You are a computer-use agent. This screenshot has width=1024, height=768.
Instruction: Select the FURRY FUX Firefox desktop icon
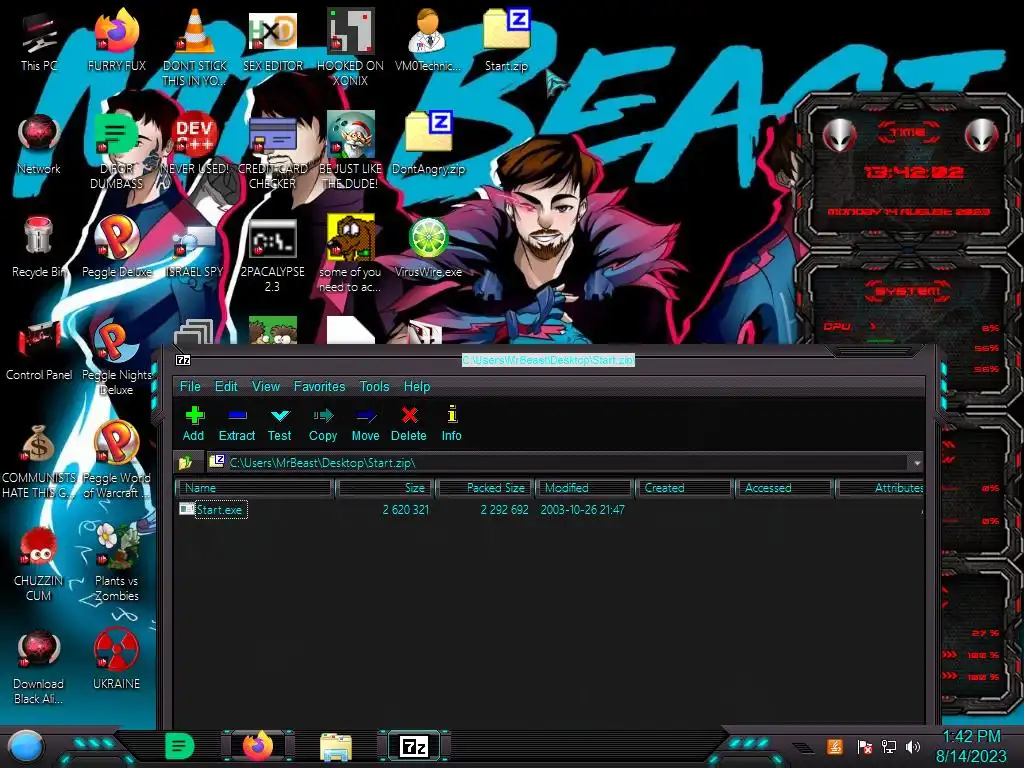[116, 41]
